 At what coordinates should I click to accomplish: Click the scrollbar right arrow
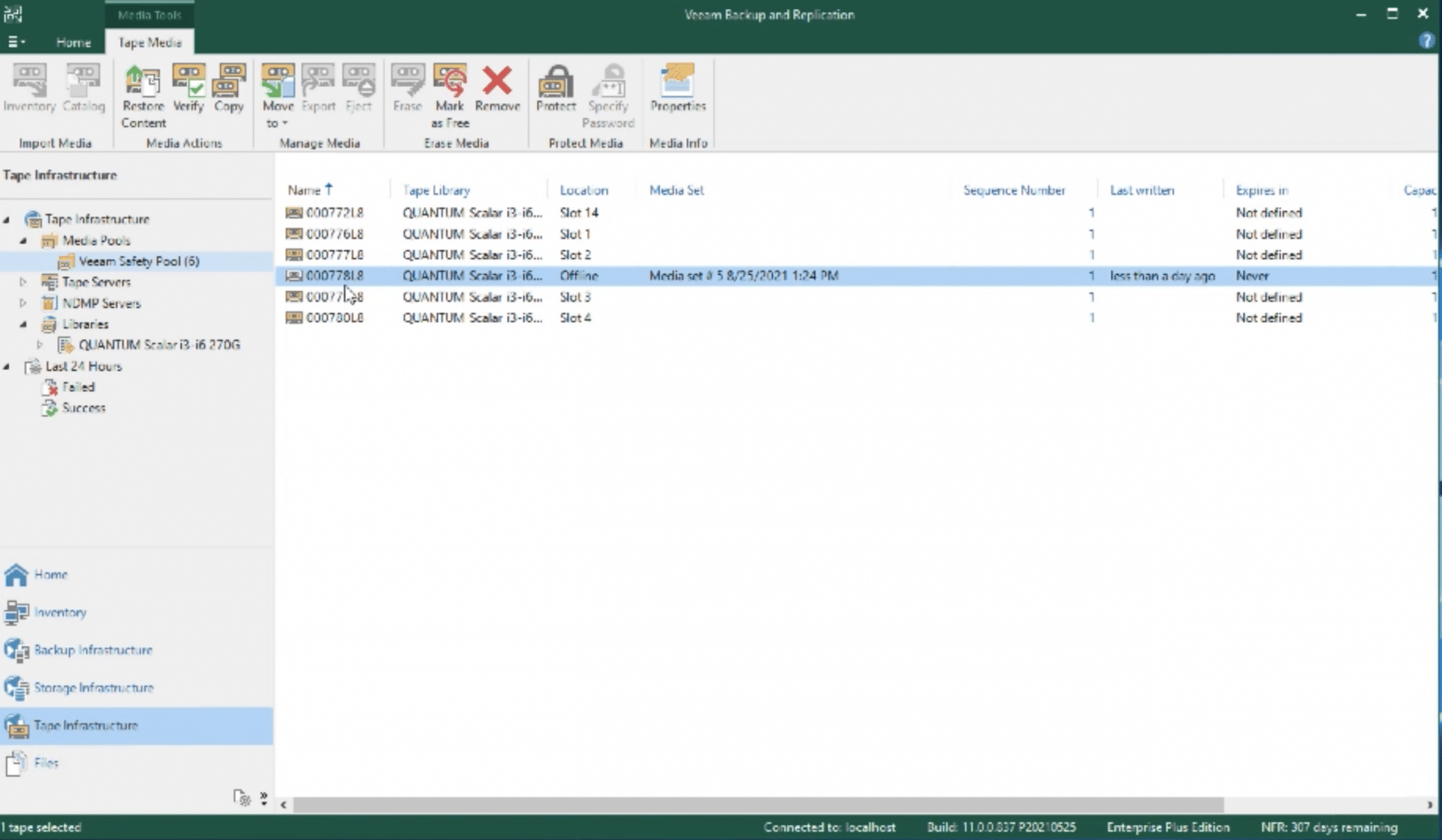1429,805
